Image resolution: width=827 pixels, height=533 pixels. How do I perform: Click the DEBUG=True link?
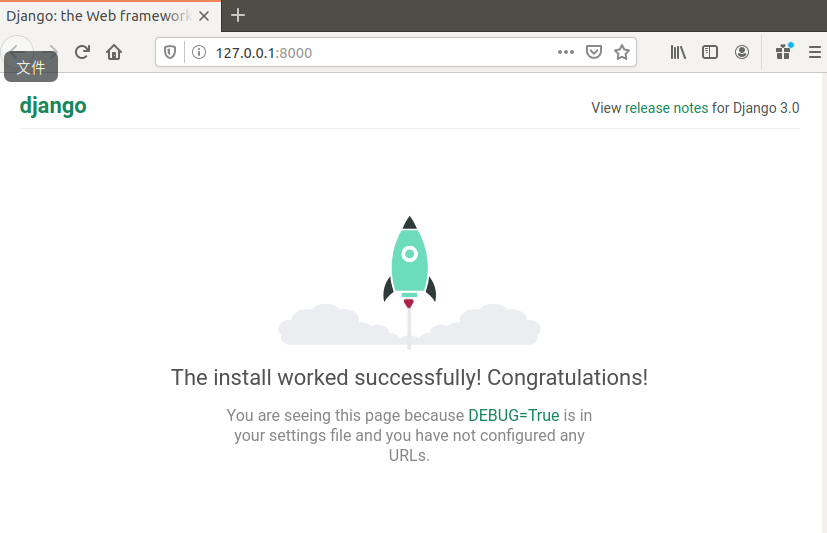[x=514, y=415]
